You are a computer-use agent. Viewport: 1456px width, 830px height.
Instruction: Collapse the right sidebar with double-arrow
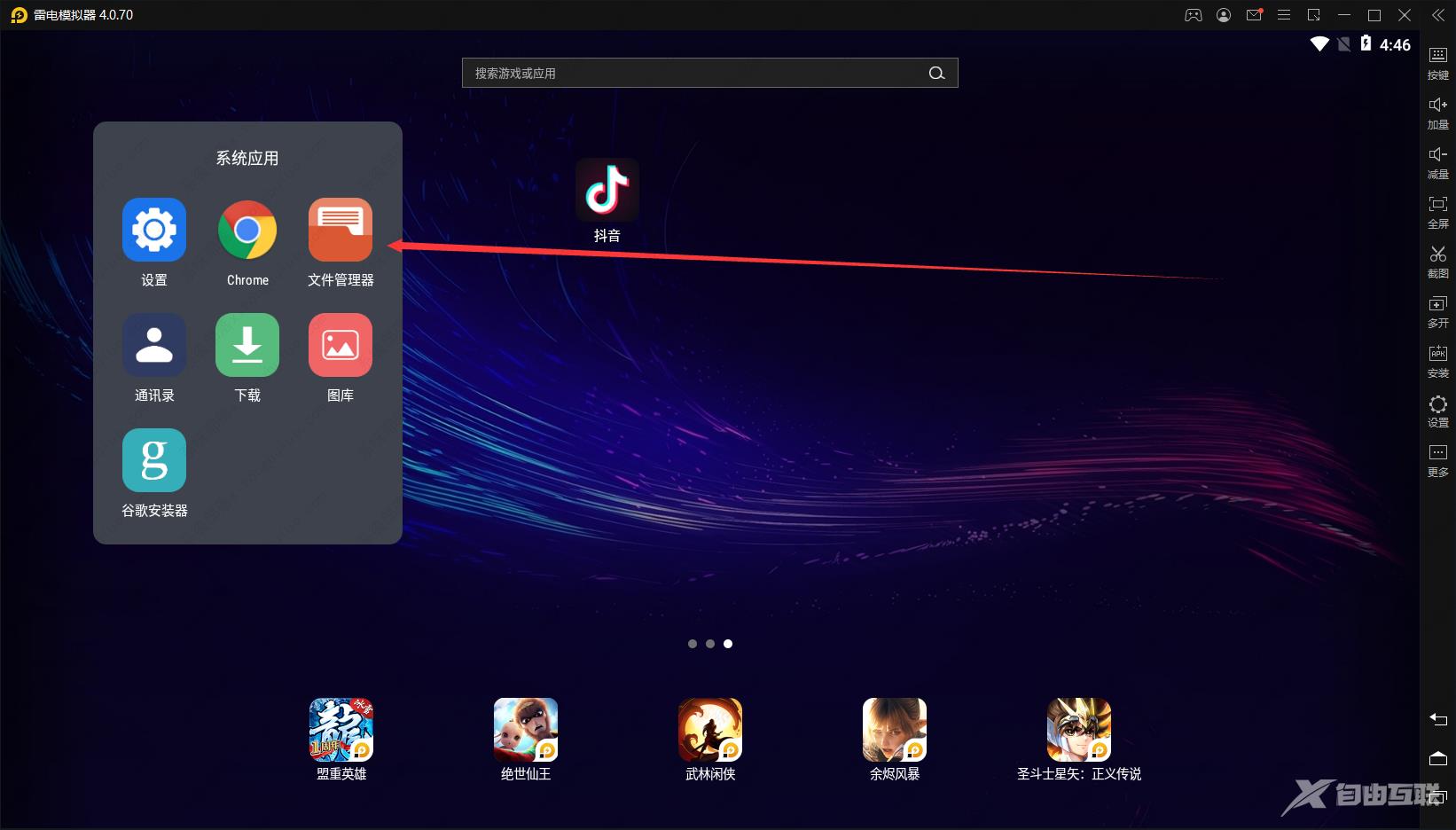[1438, 15]
